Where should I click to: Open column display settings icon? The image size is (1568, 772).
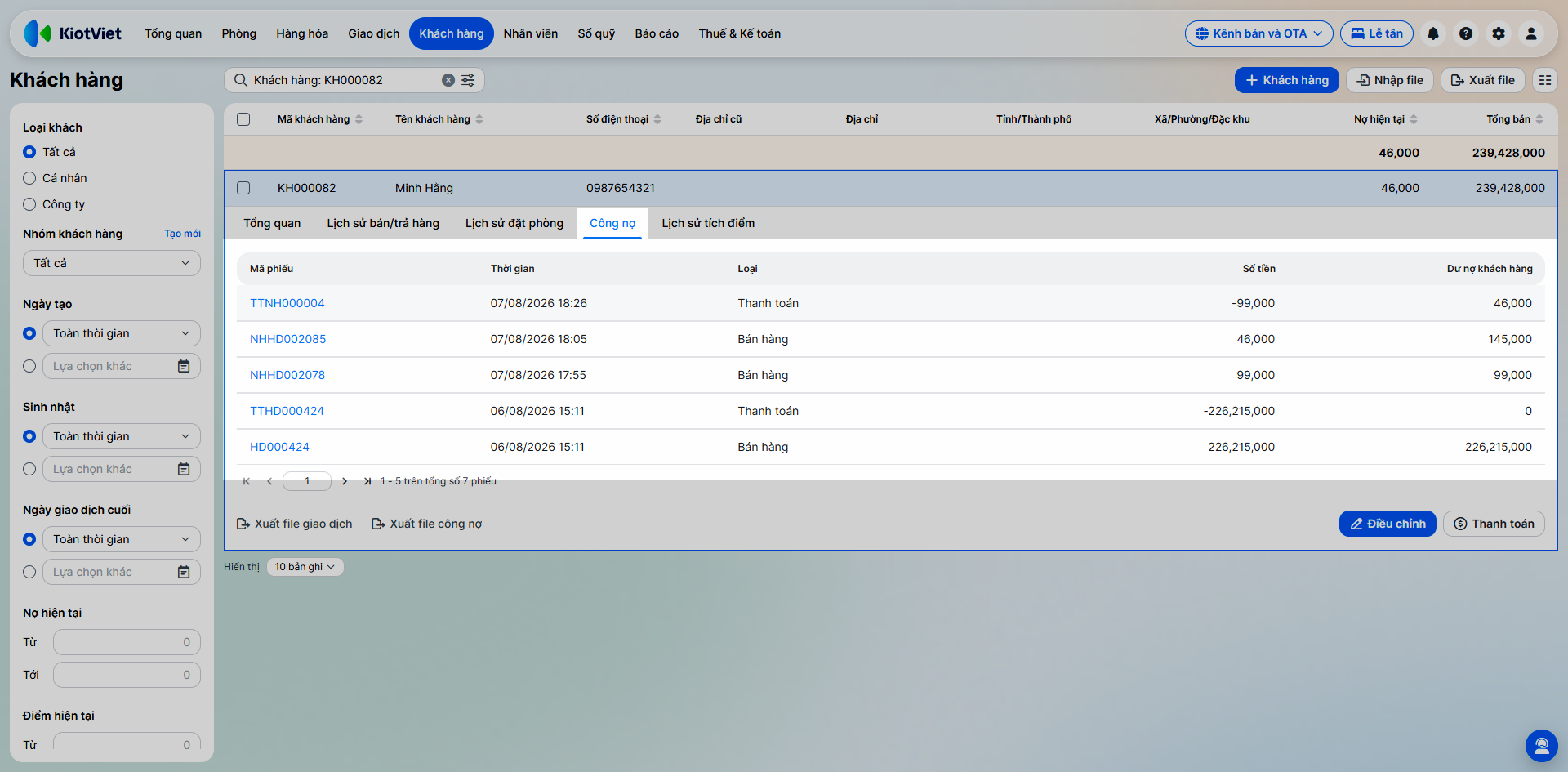coord(1545,80)
